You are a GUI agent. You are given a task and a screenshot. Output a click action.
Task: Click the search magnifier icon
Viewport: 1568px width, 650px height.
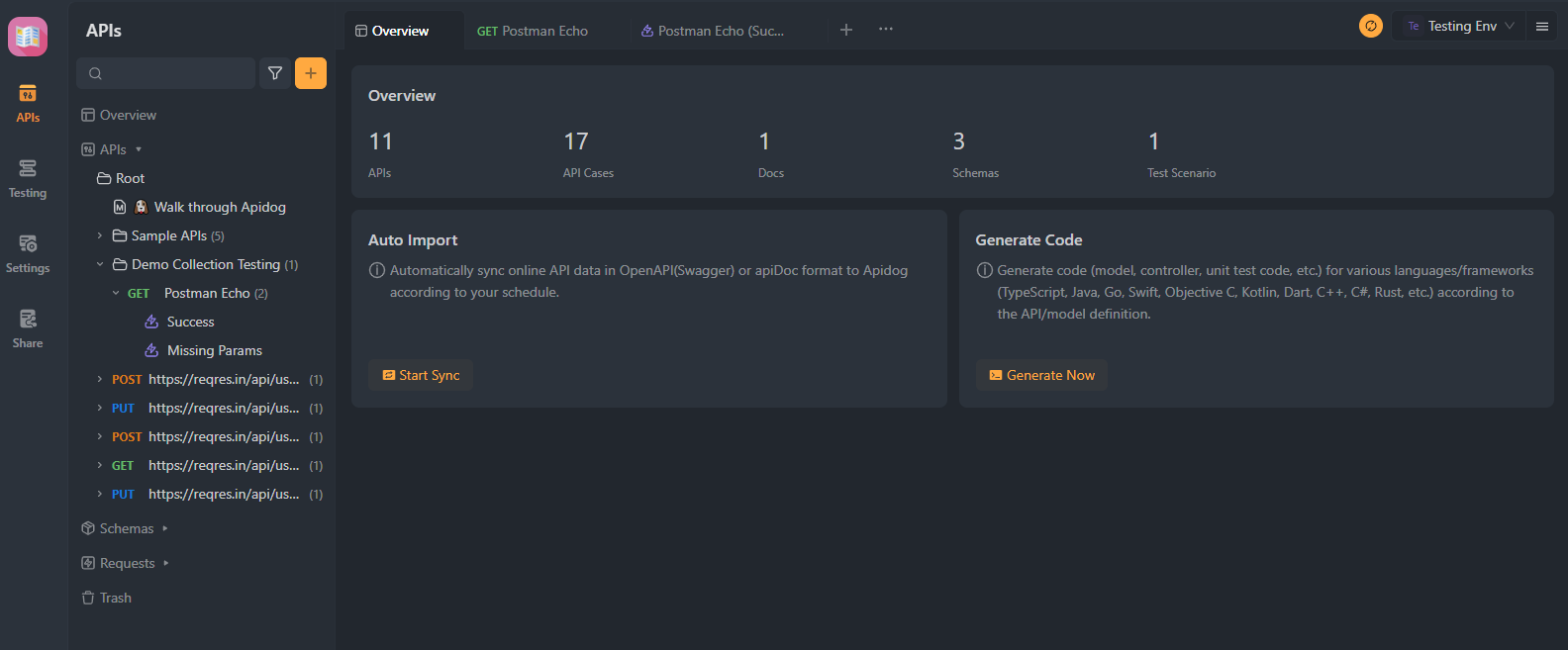click(95, 73)
